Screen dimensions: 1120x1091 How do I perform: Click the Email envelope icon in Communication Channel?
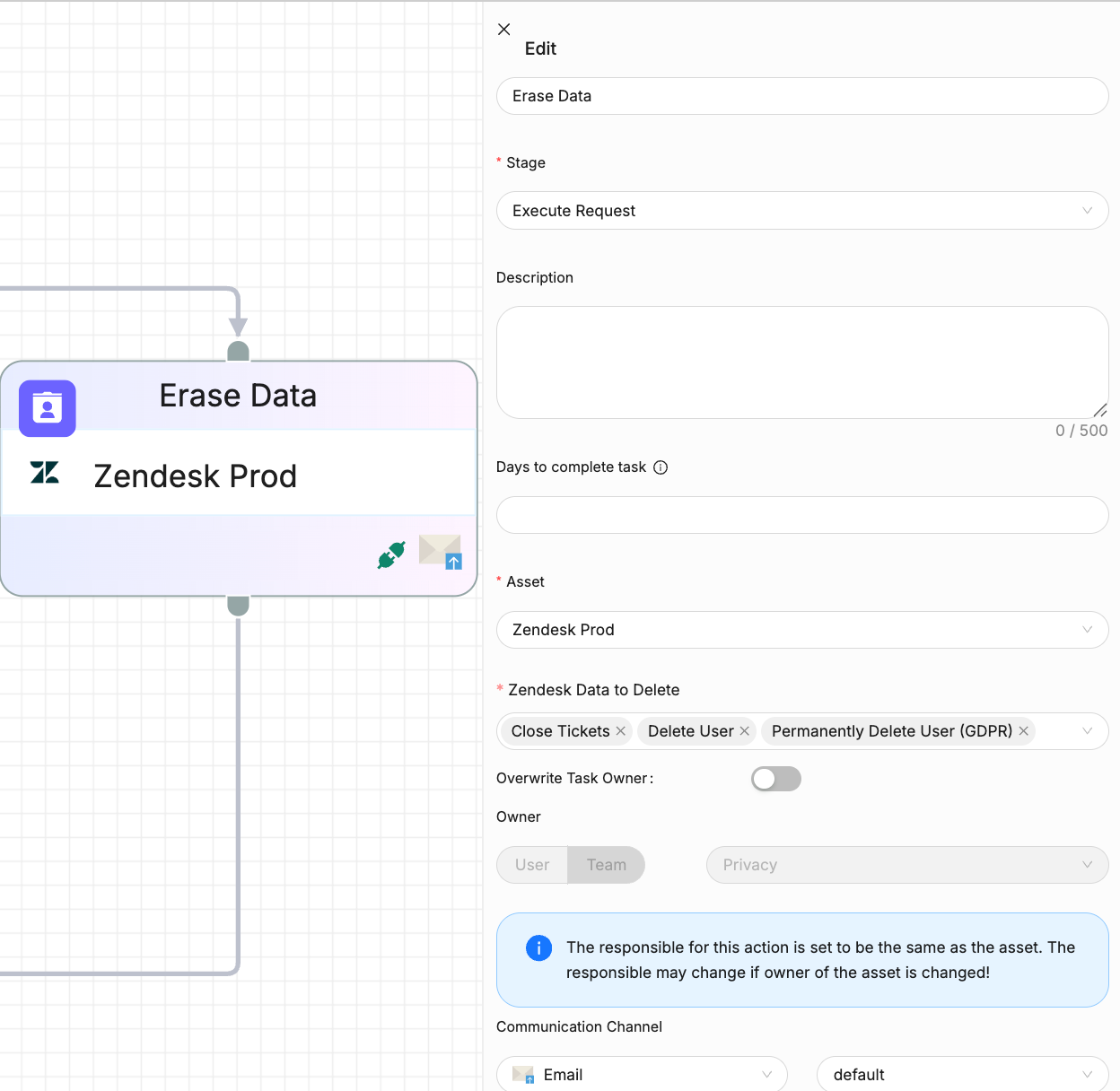click(x=523, y=1075)
